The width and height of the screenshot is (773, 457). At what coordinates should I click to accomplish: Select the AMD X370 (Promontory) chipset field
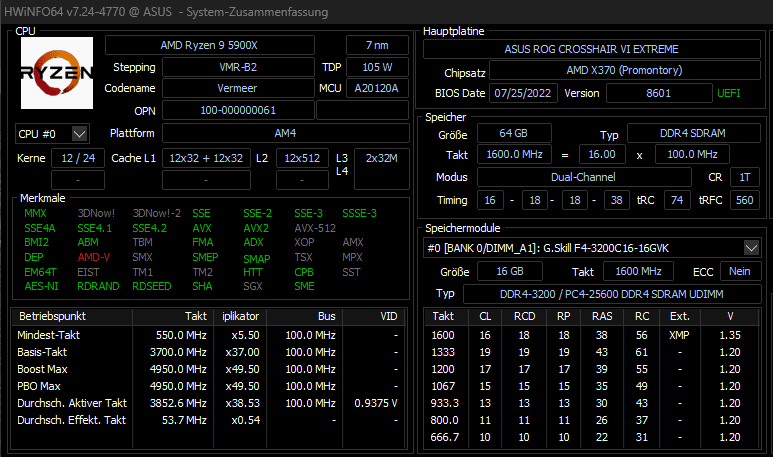click(x=625, y=70)
